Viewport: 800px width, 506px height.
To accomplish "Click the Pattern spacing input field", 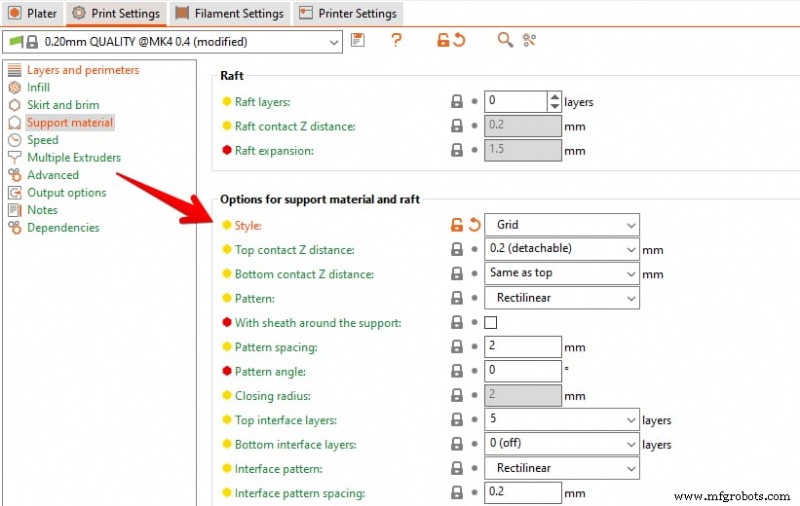I will 522,347.
